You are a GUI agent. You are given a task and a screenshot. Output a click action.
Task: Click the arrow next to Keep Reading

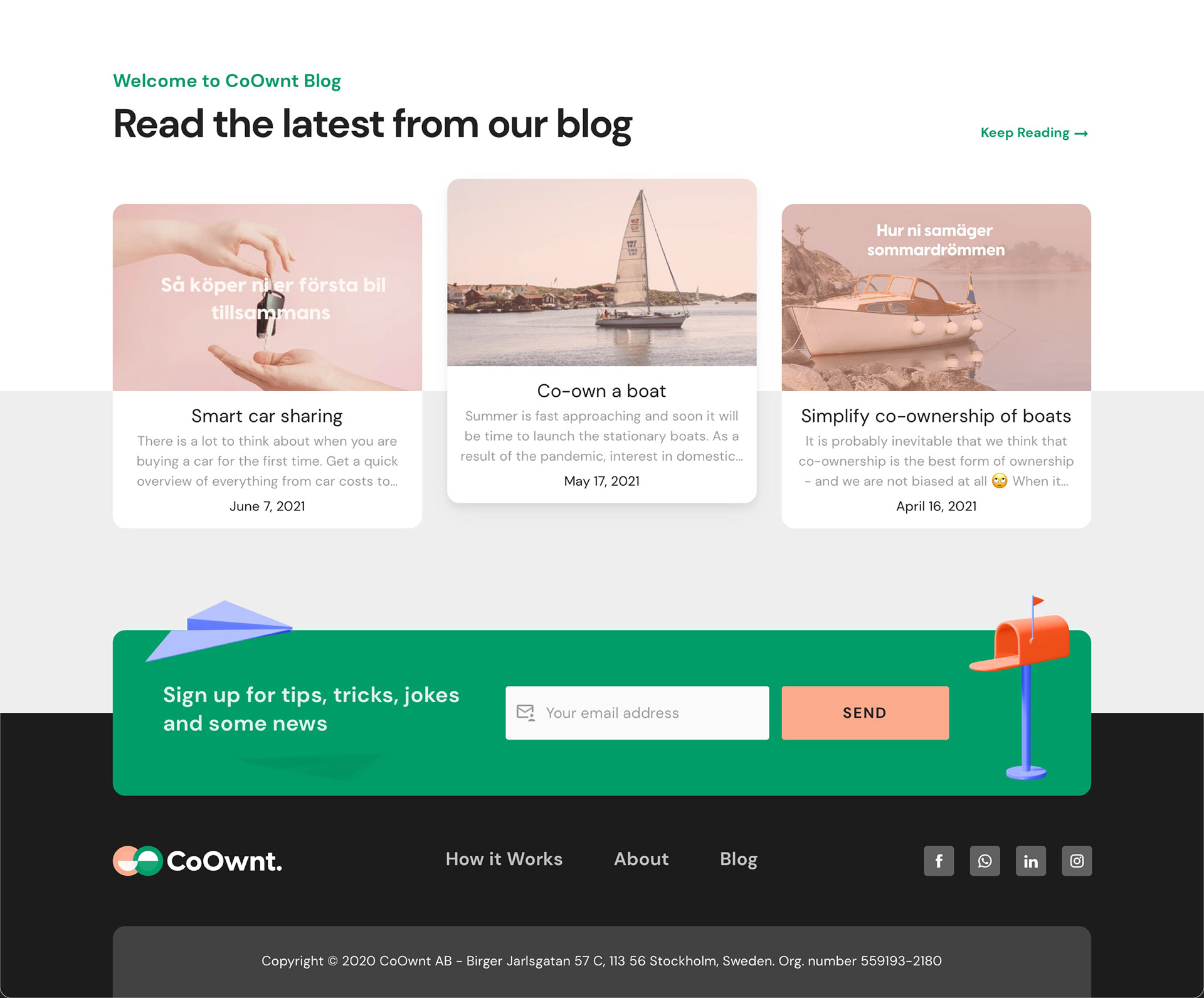click(1081, 134)
